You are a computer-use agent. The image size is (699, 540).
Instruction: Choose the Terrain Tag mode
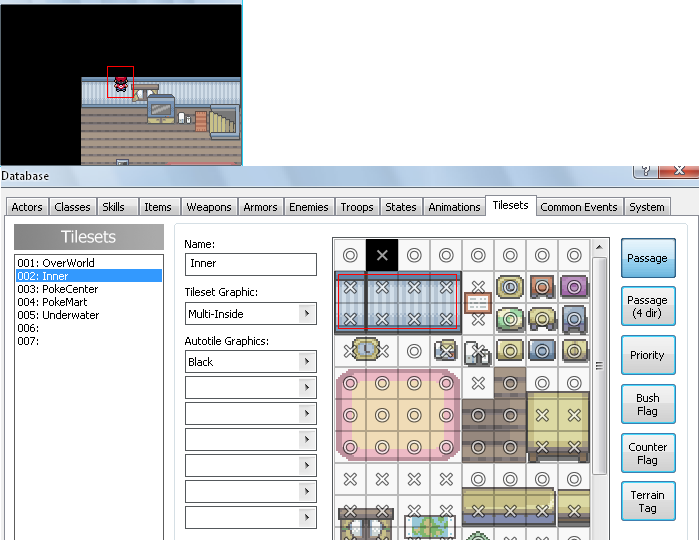point(648,501)
